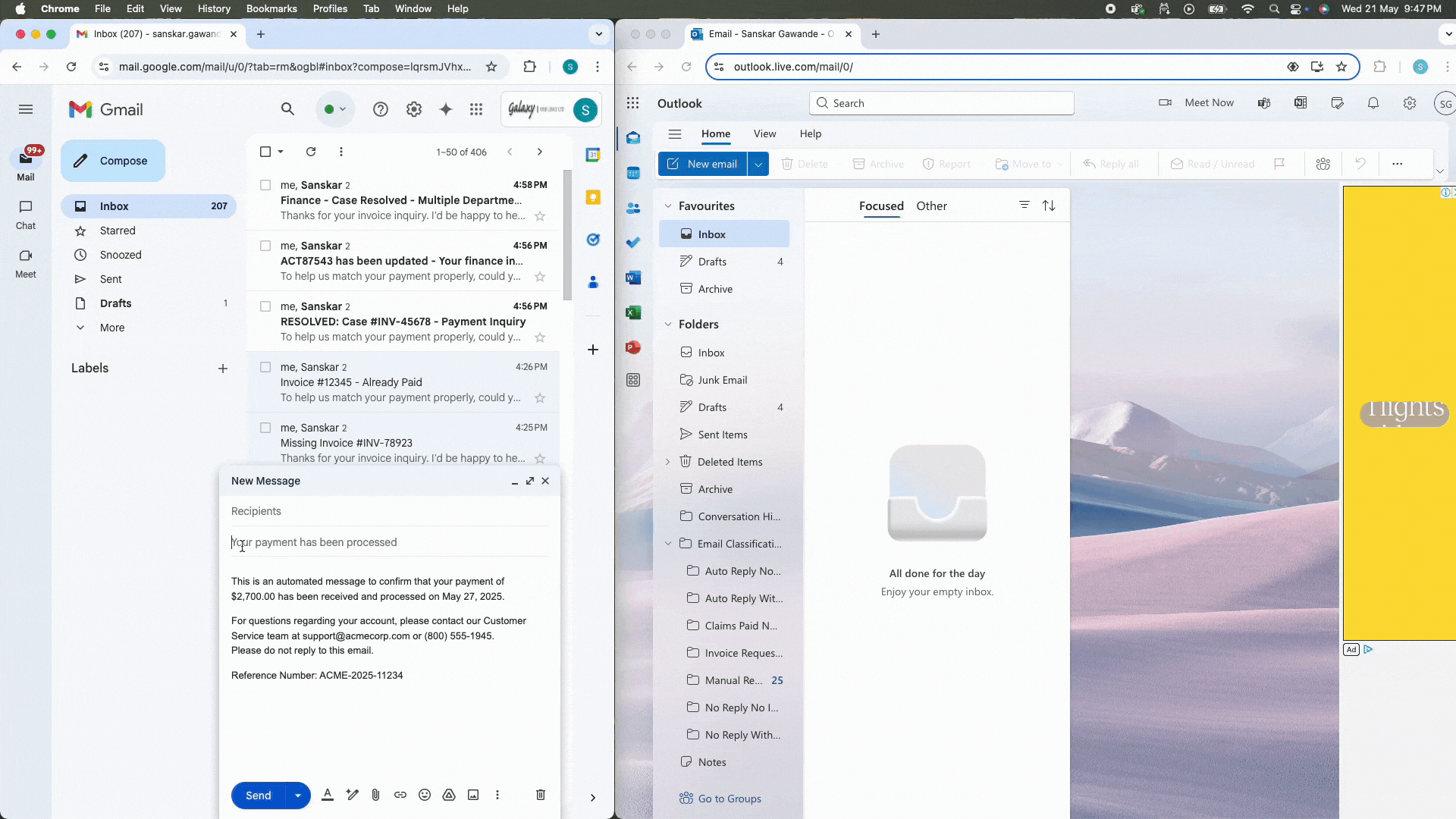Click the Go to Groups link
The height and width of the screenshot is (819, 1456).
(729, 799)
